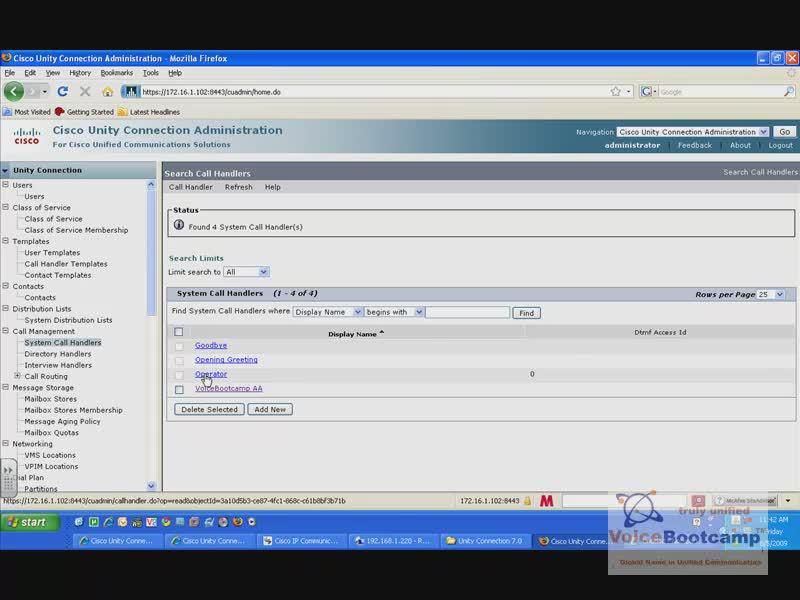Image resolution: width=800 pixels, height=600 pixels.
Task: Open the Tools menu
Action: (151, 73)
